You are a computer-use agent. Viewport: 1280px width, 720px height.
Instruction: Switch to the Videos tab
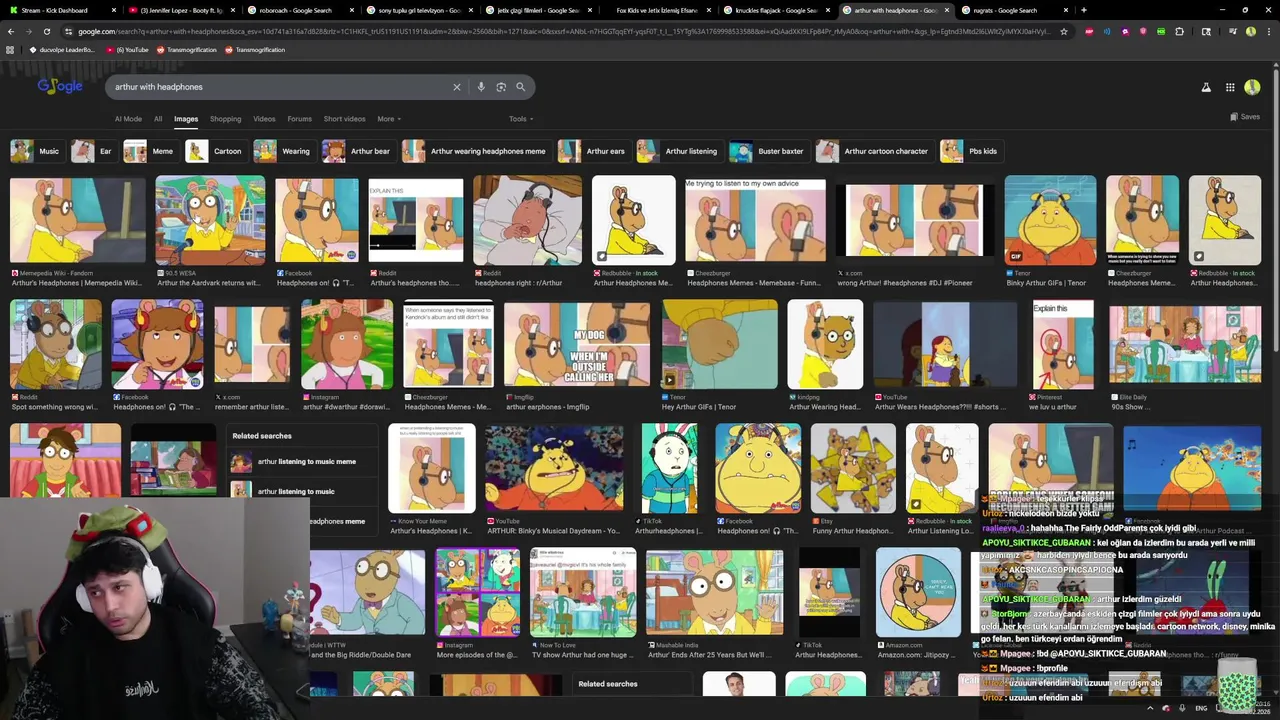[x=264, y=119]
